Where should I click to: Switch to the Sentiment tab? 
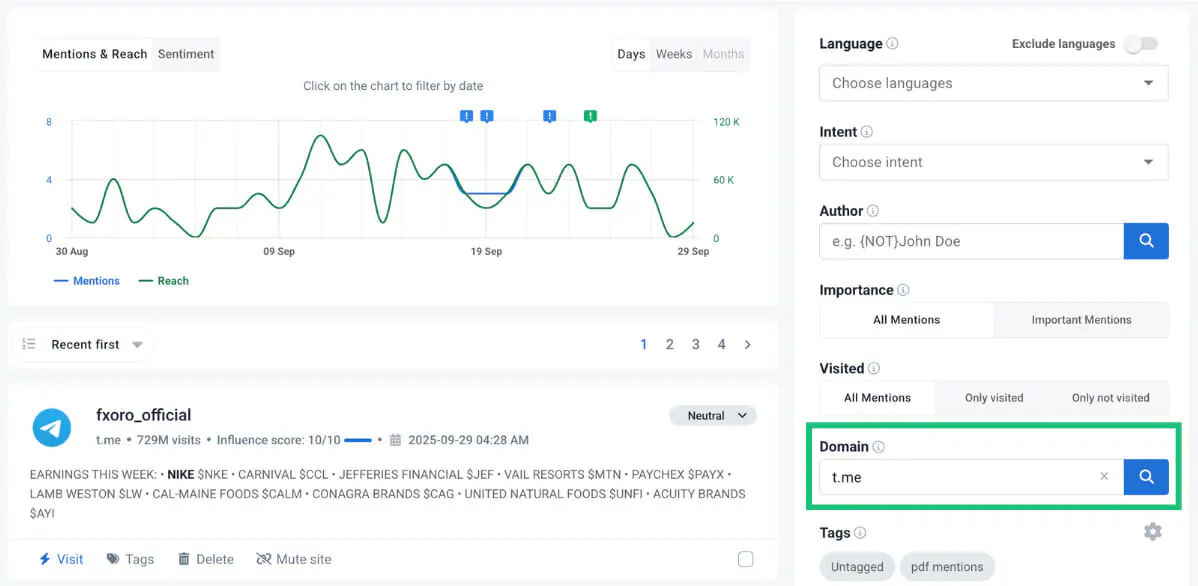tap(186, 54)
